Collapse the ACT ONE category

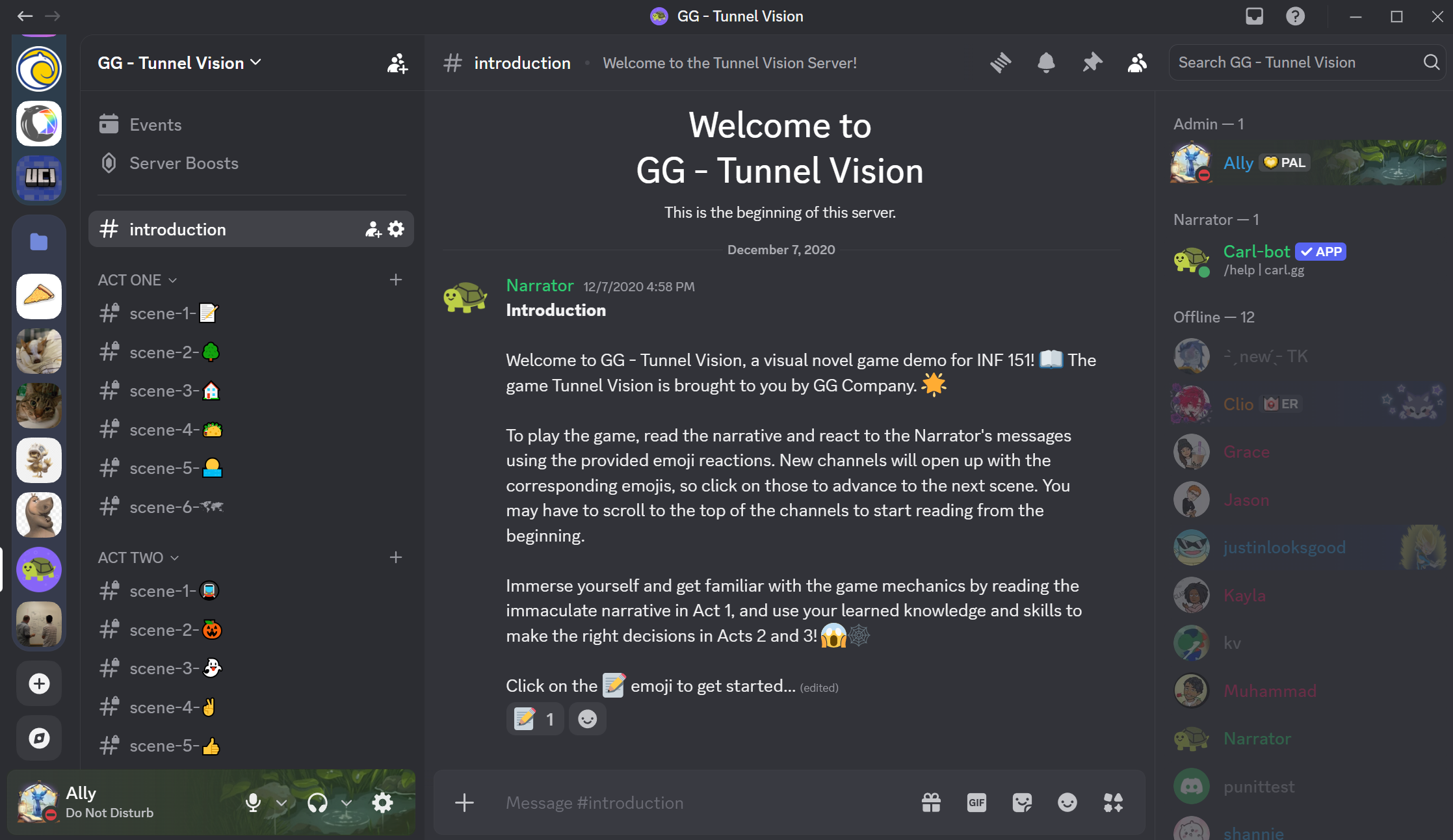pos(137,280)
